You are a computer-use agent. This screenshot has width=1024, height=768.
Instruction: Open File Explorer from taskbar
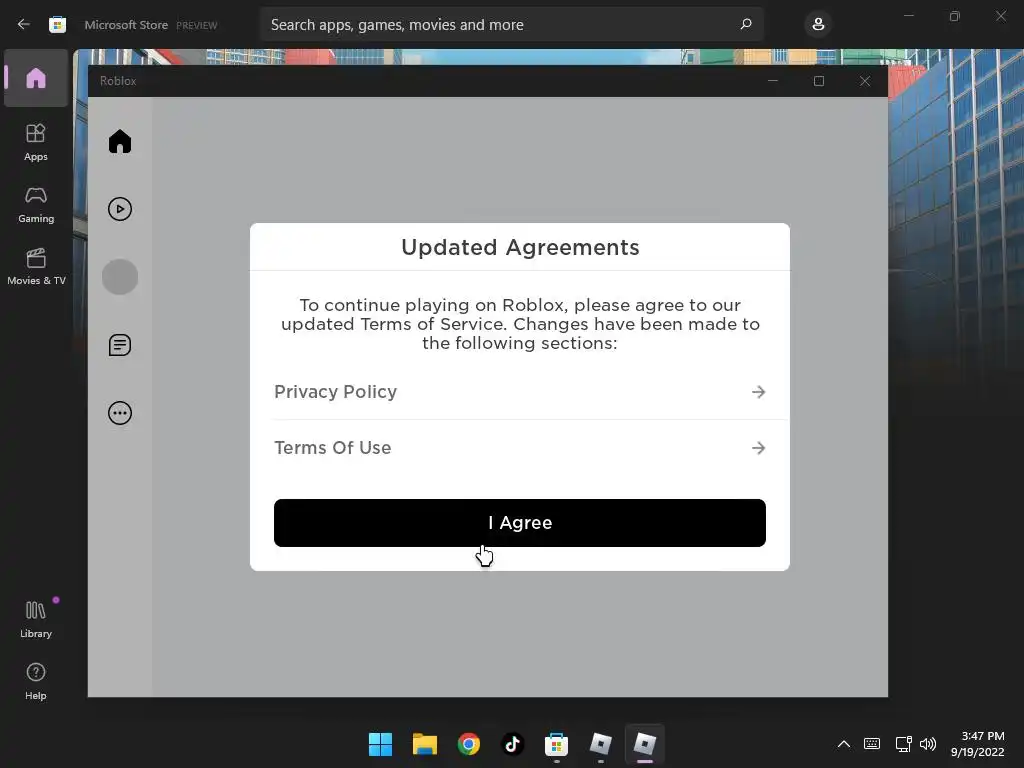coord(424,744)
